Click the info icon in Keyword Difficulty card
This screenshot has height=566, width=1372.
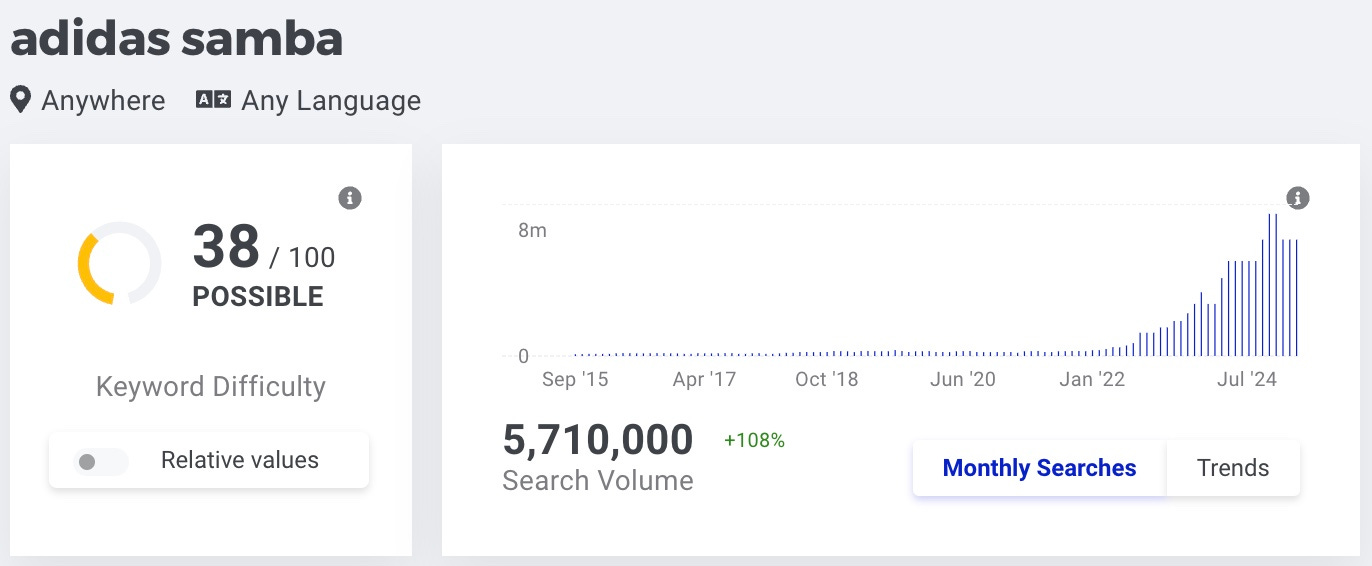349,198
